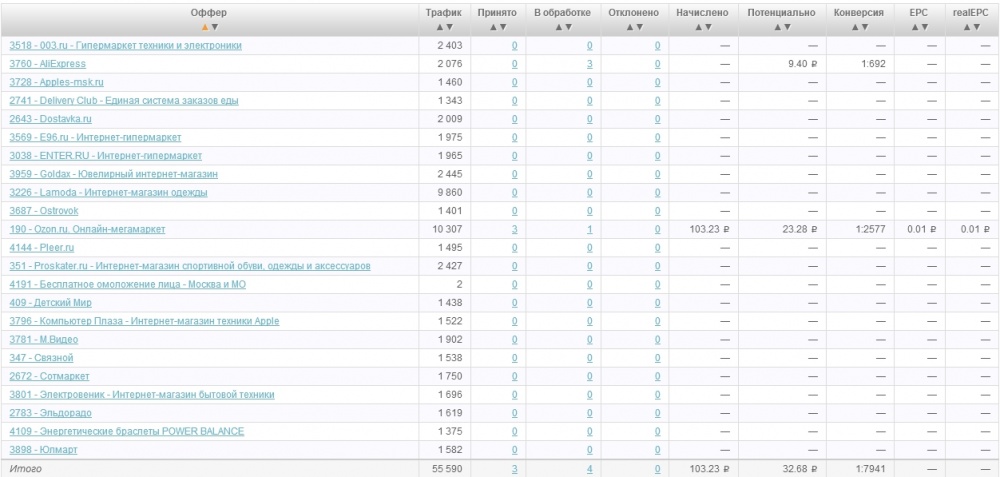Open the 351 - Proskater.ru offer
The image size is (1000, 477).
click(190, 266)
